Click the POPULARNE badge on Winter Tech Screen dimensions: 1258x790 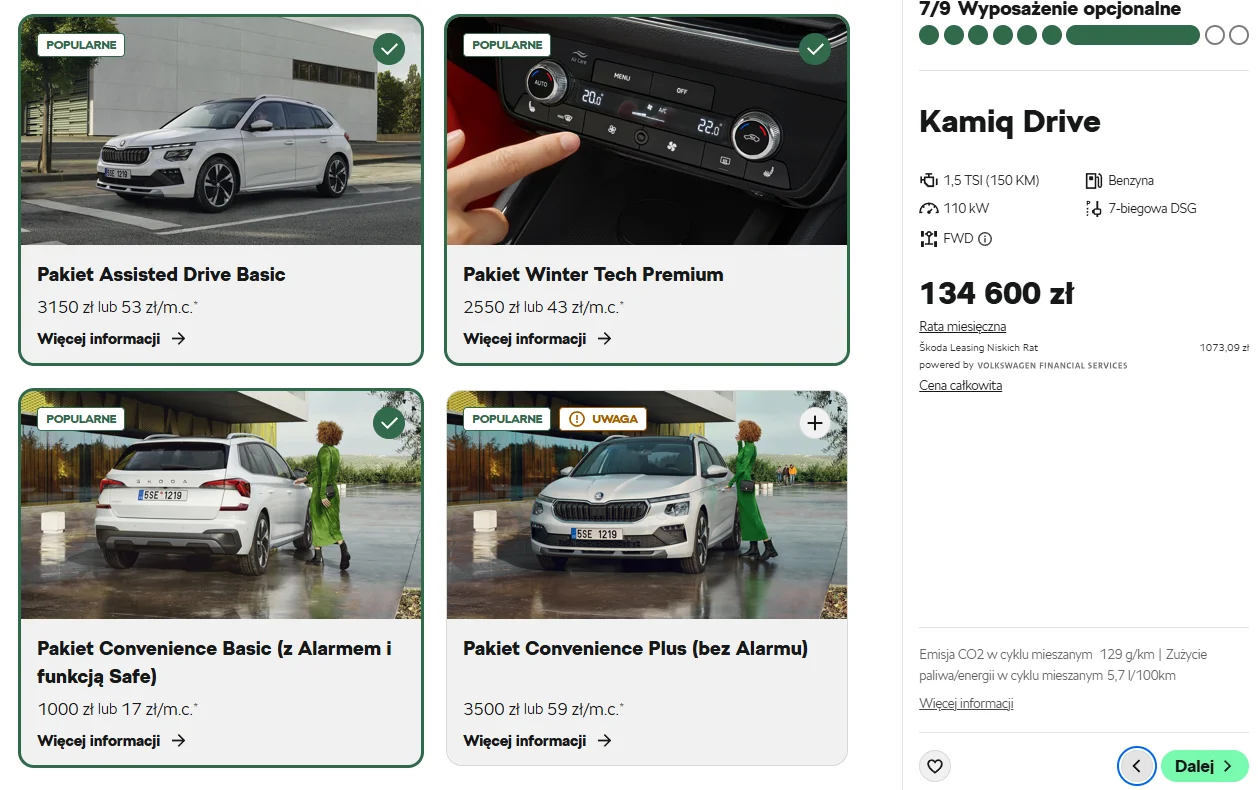point(507,45)
